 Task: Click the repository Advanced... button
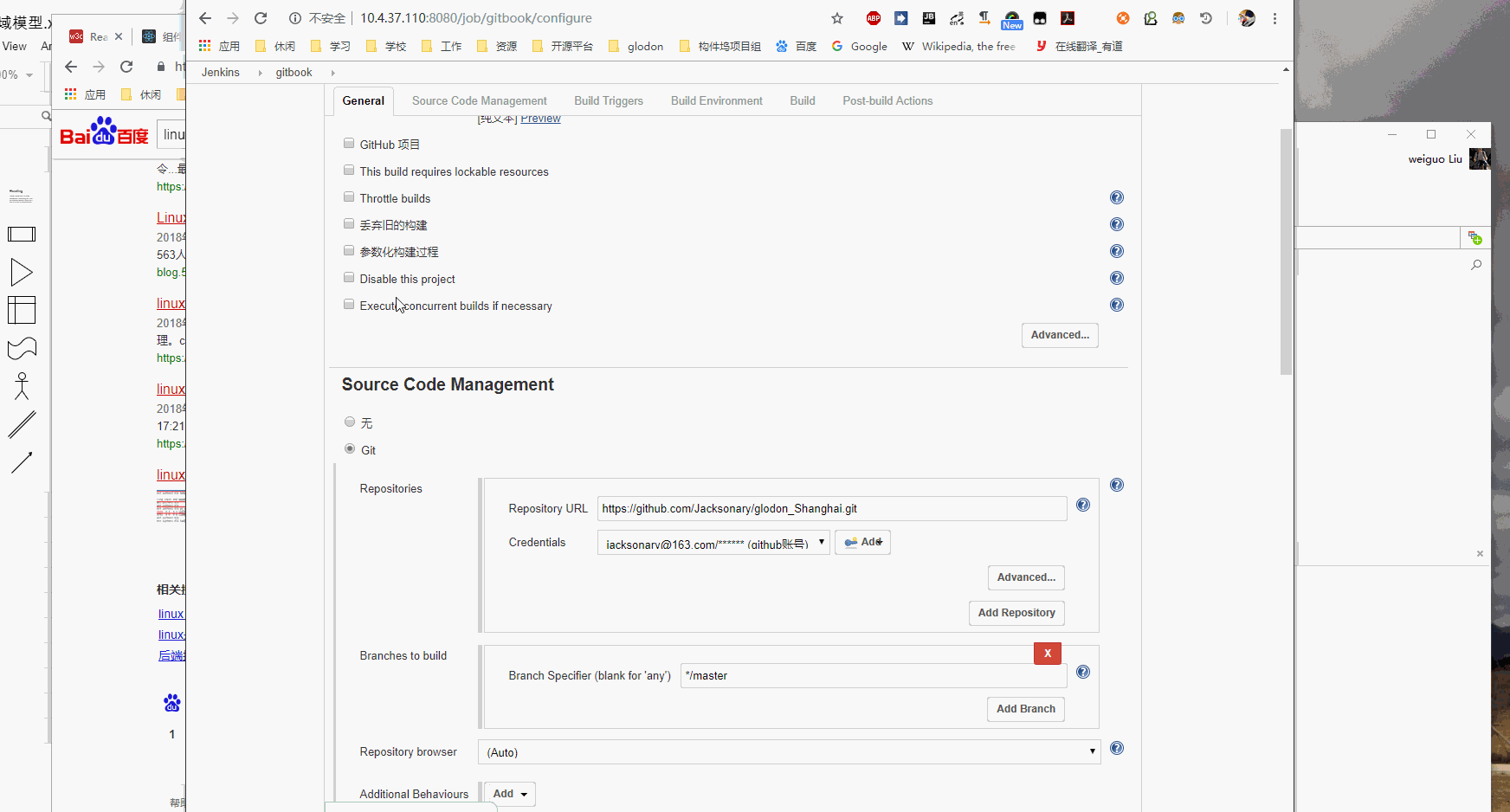coord(1026,577)
